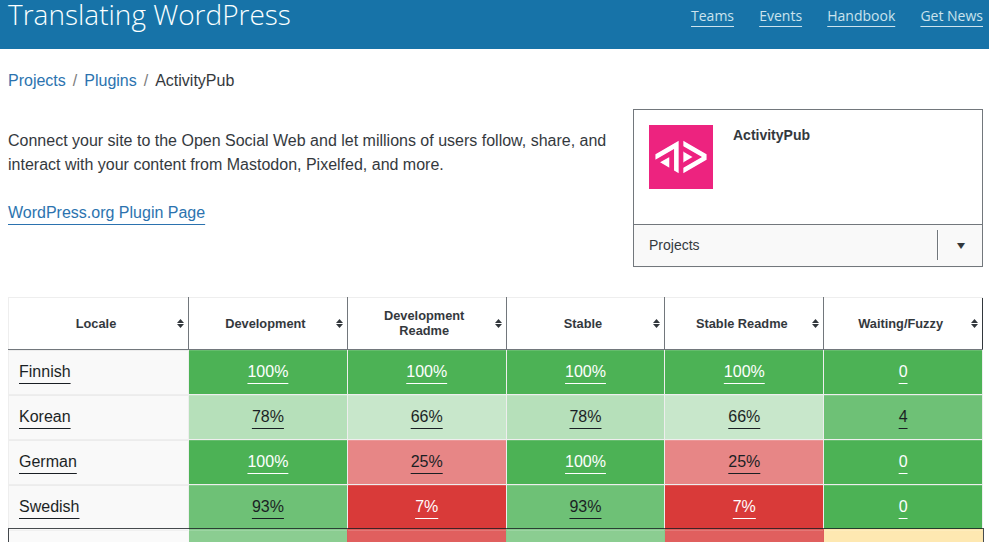Open the Projects menu box
989x542 pixels.
785,245
